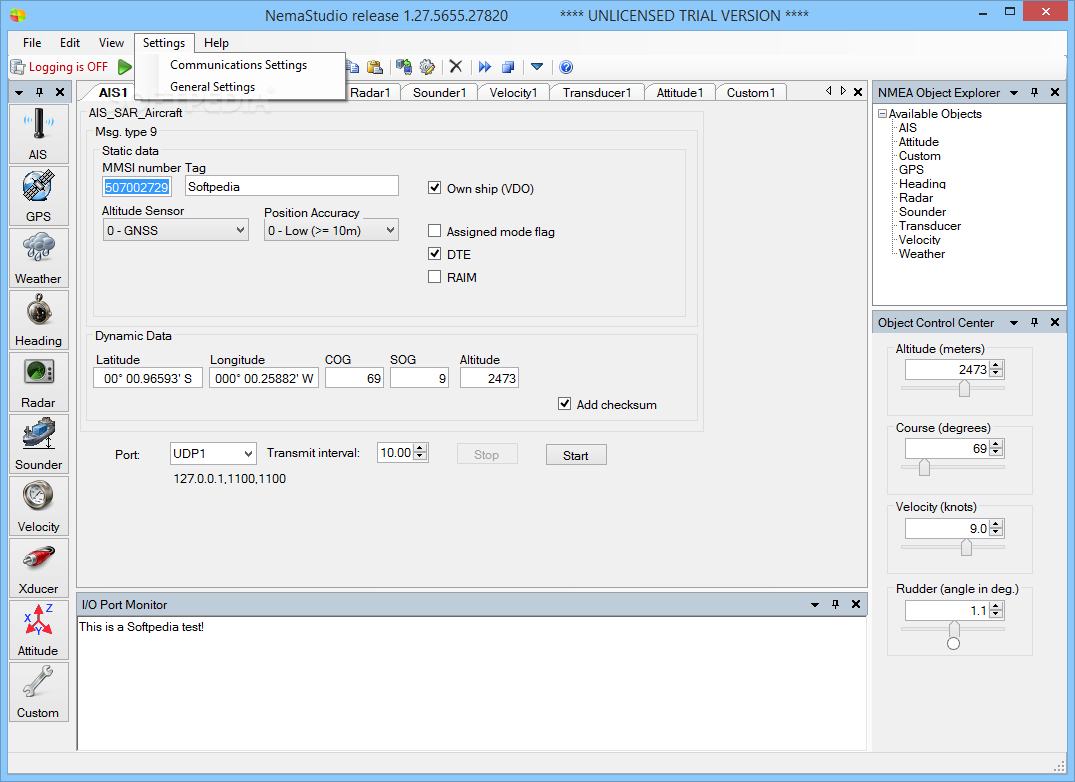Collapse the Available Objects tree node
The width and height of the screenshot is (1075, 782).
882,114
